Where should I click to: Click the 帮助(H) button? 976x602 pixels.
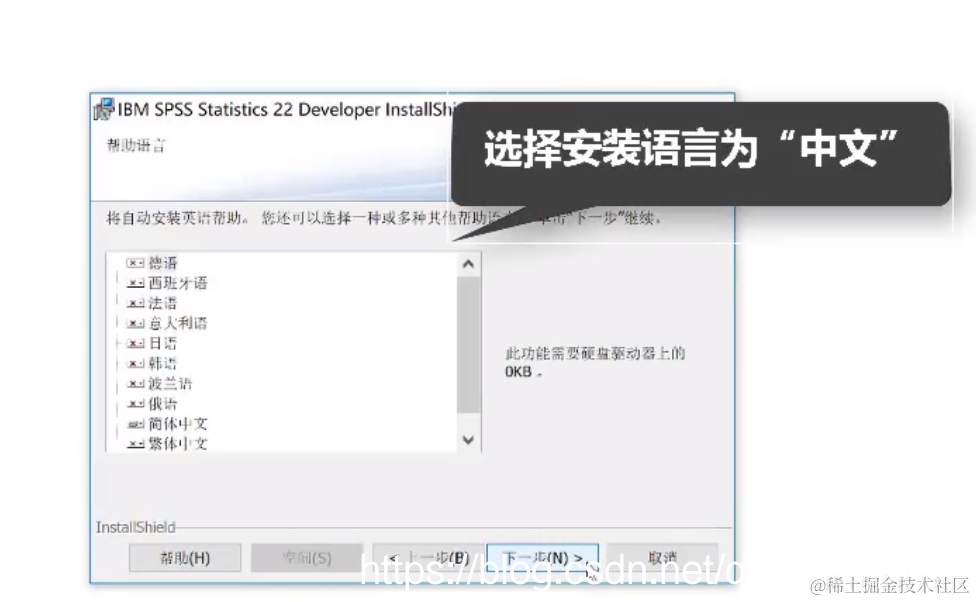(185, 558)
